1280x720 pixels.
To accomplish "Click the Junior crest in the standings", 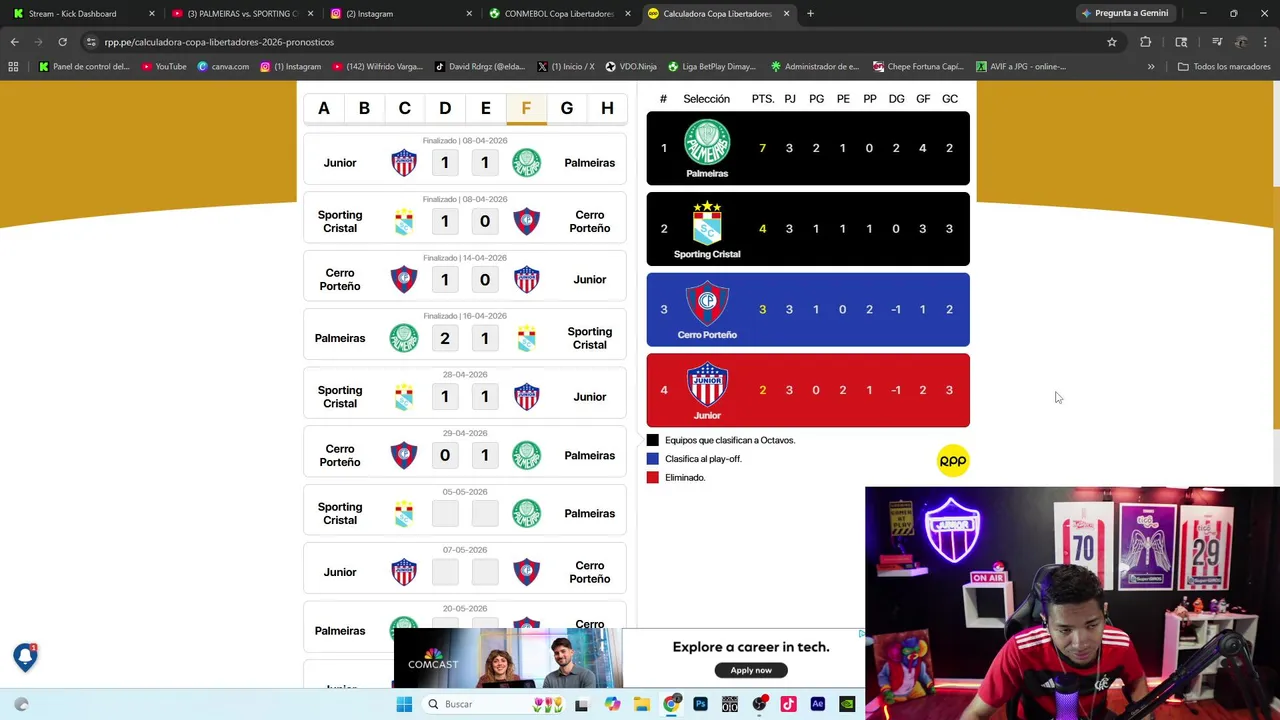I will coord(707,384).
